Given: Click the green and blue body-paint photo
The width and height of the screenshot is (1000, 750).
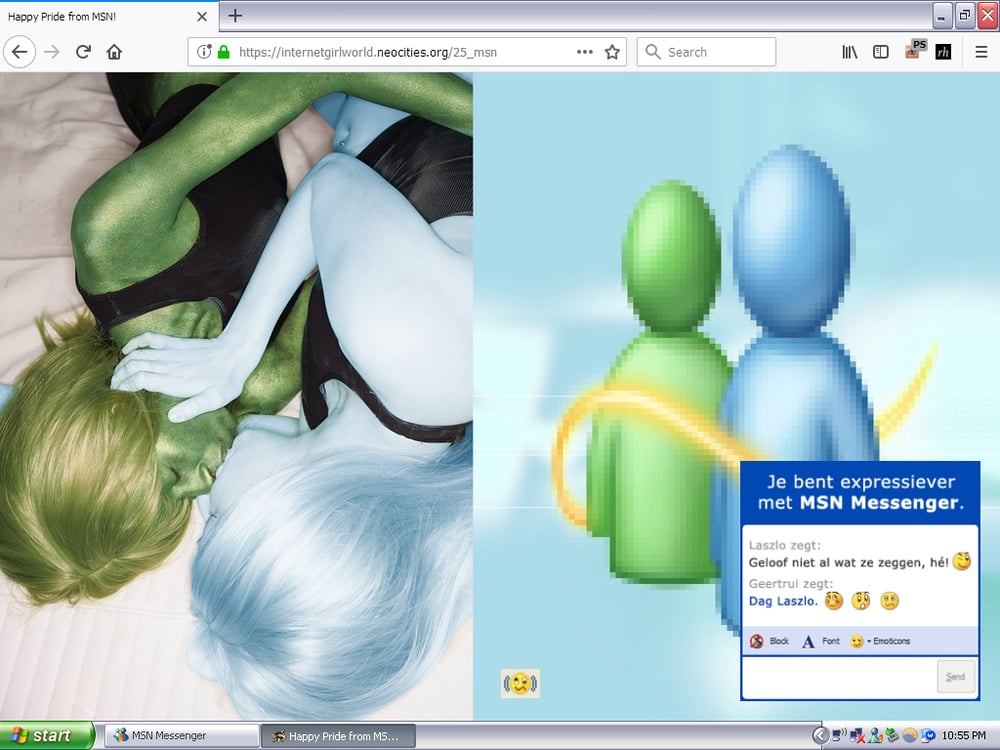Looking at the screenshot, I should tap(236, 395).
